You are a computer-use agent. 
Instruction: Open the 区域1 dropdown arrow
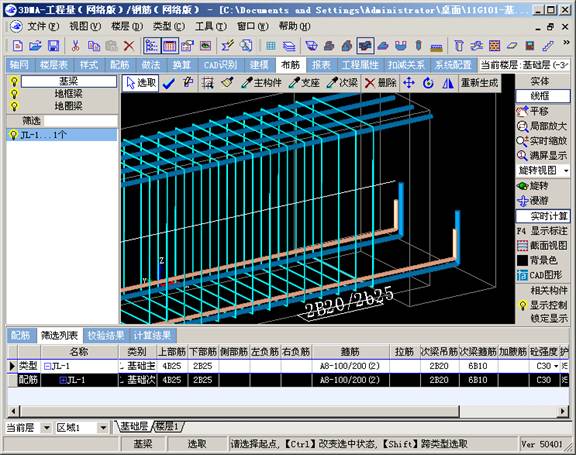[103, 428]
